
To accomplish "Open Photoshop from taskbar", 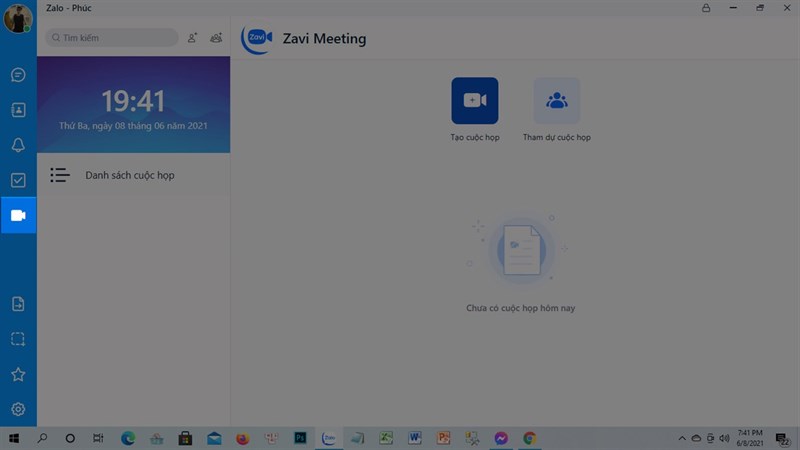I will [300, 438].
